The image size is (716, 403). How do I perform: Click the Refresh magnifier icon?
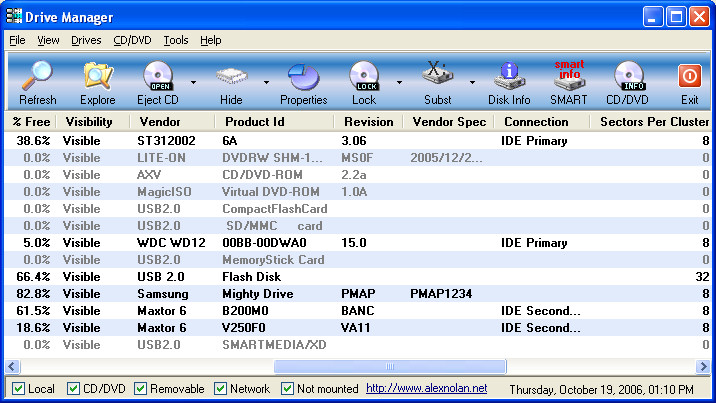[x=37, y=75]
